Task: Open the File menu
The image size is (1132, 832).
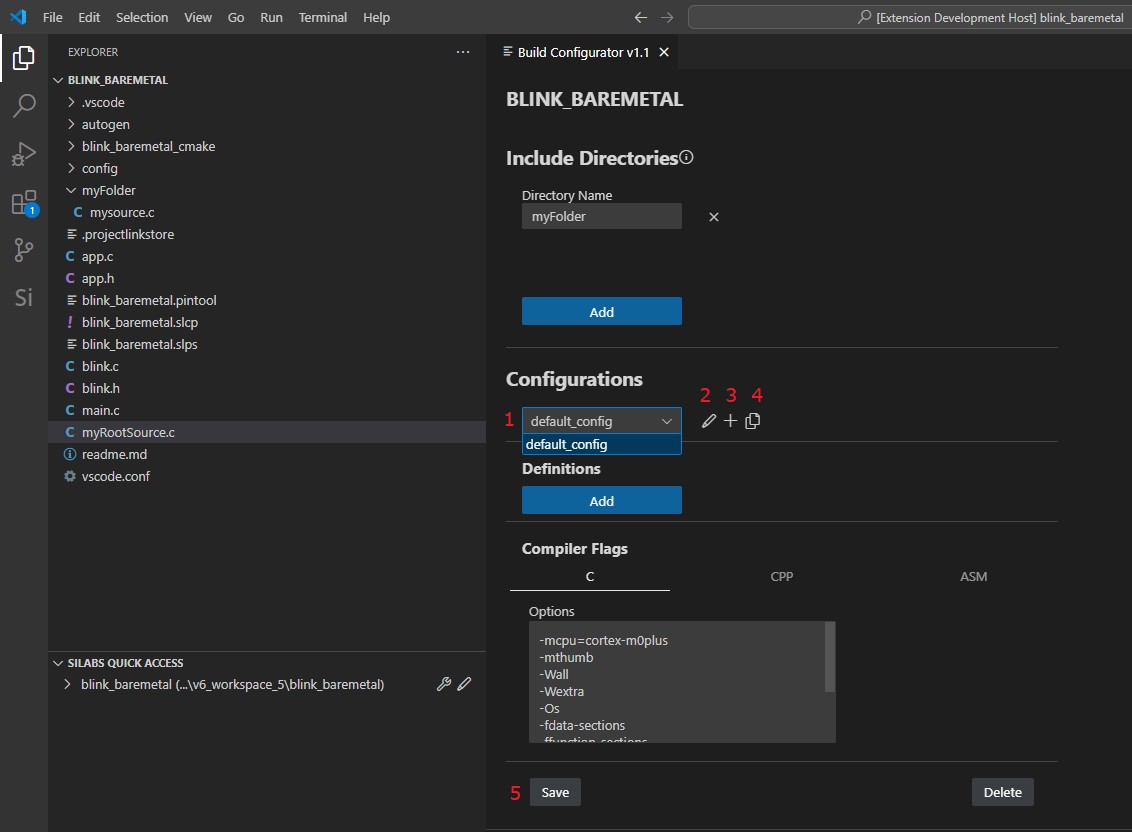Action: coord(53,17)
